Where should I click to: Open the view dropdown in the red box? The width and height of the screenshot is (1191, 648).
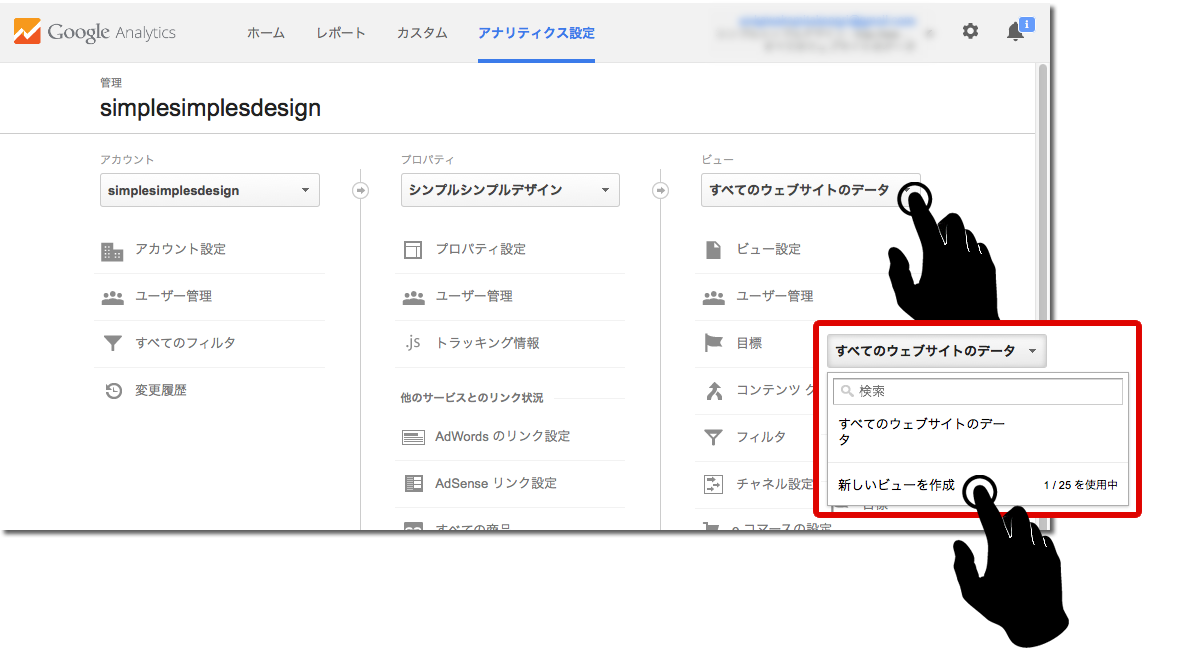click(x=936, y=351)
